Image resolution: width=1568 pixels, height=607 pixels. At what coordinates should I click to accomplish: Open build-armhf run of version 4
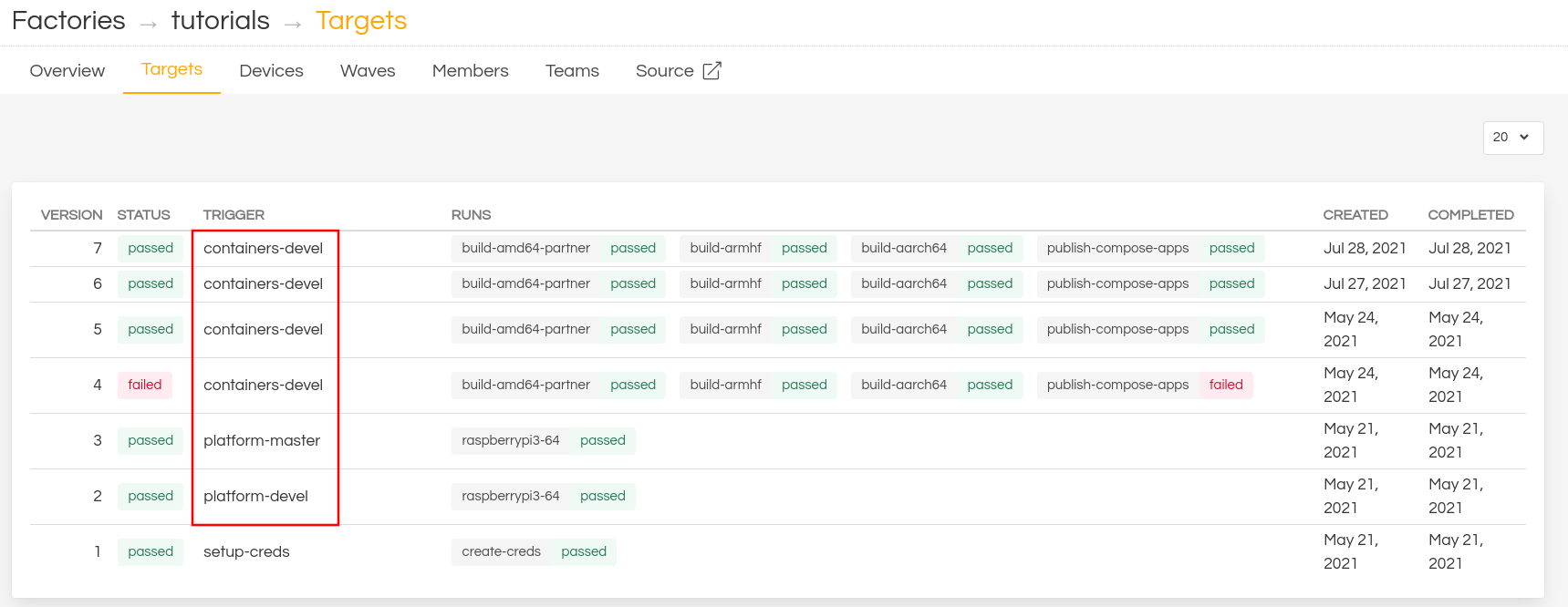tap(758, 385)
